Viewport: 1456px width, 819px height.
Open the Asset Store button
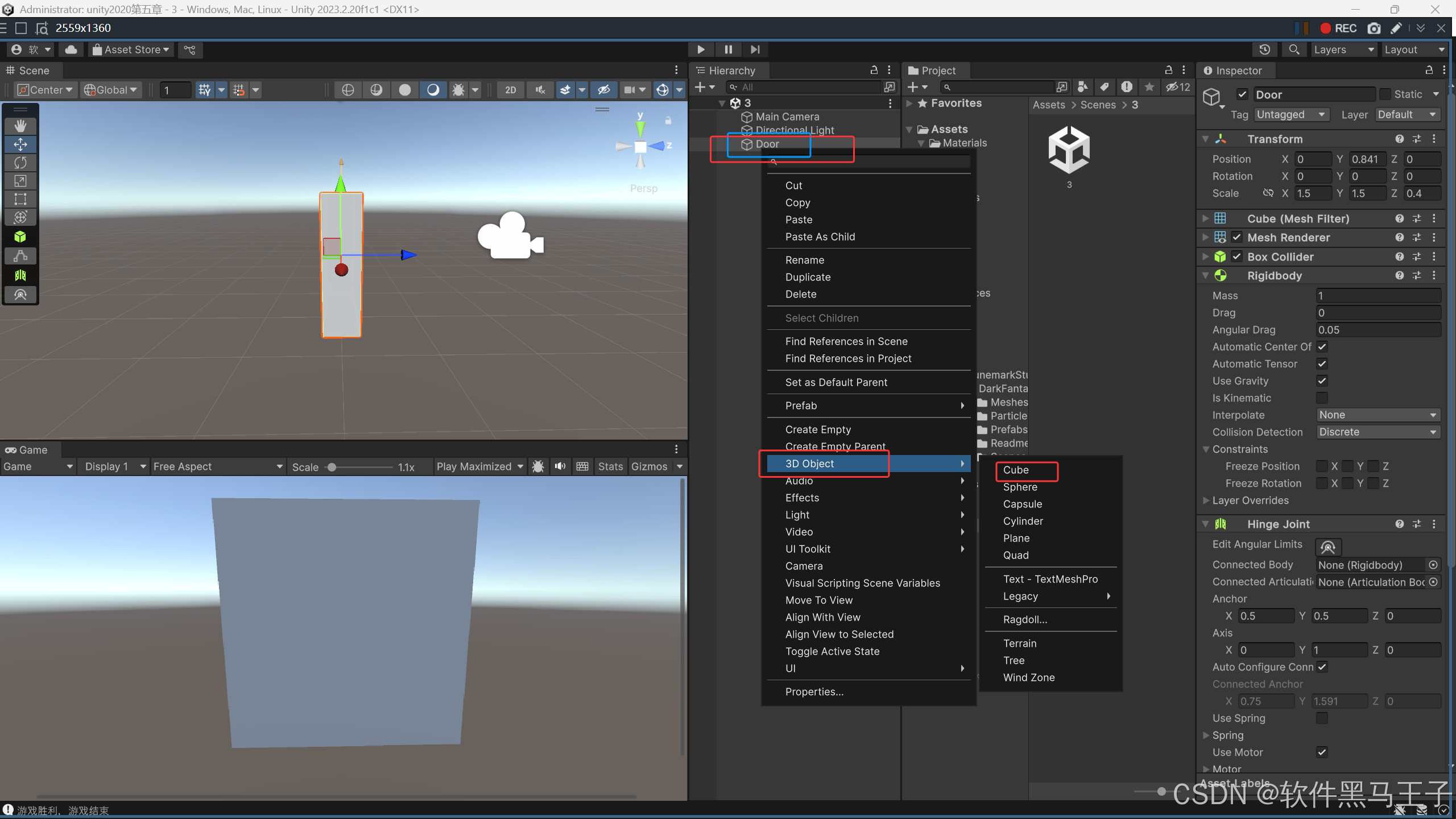pos(132,50)
